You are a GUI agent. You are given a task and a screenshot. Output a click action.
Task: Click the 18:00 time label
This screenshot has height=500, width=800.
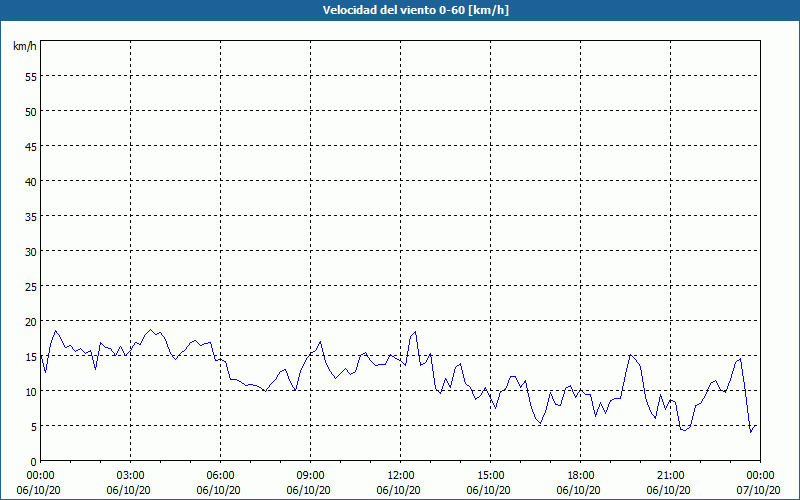[x=581, y=476]
